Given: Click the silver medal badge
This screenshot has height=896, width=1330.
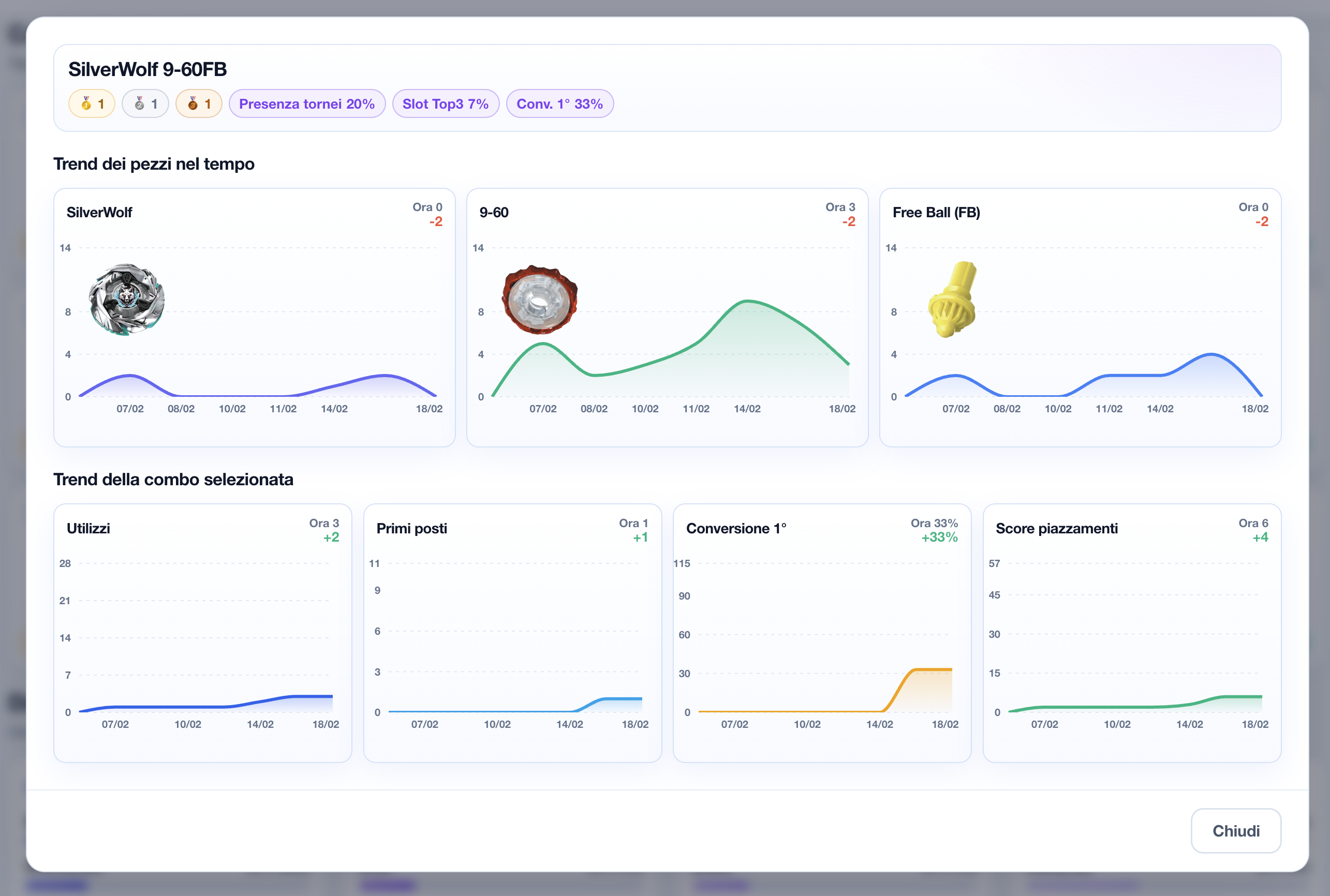Looking at the screenshot, I should point(145,103).
